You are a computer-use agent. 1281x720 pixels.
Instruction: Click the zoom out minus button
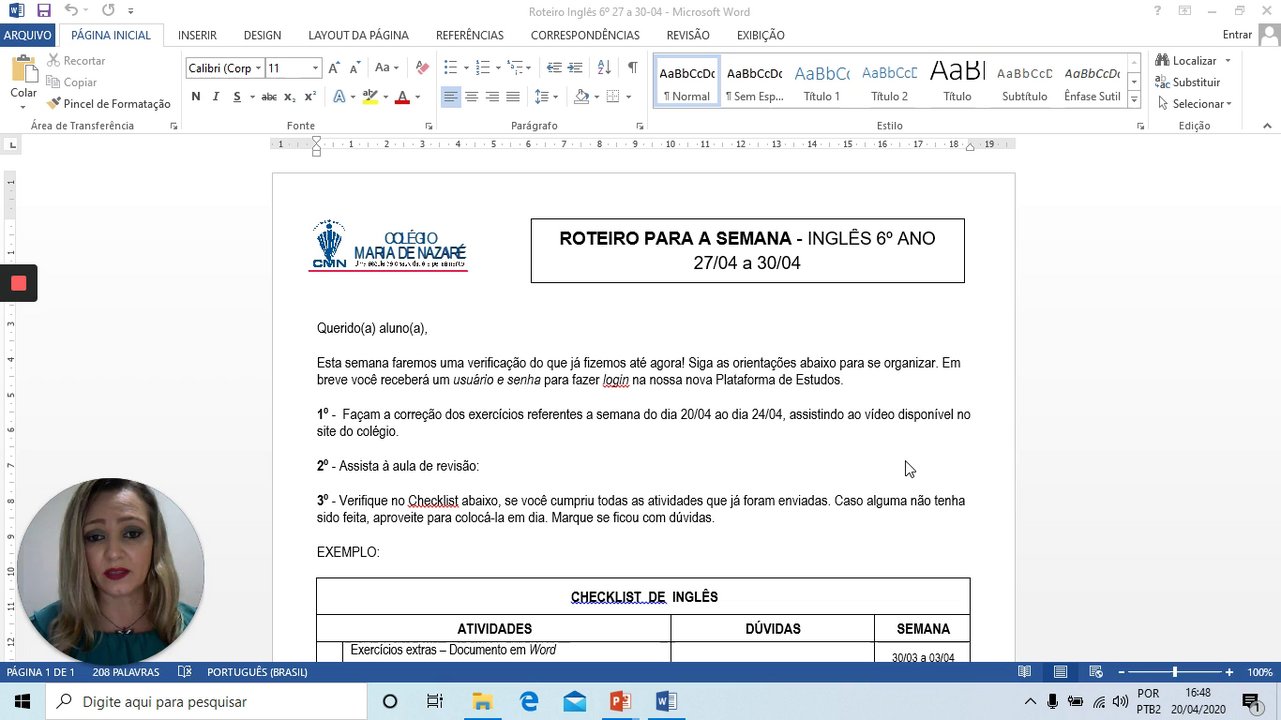pyautogui.click(x=1121, y=672)
